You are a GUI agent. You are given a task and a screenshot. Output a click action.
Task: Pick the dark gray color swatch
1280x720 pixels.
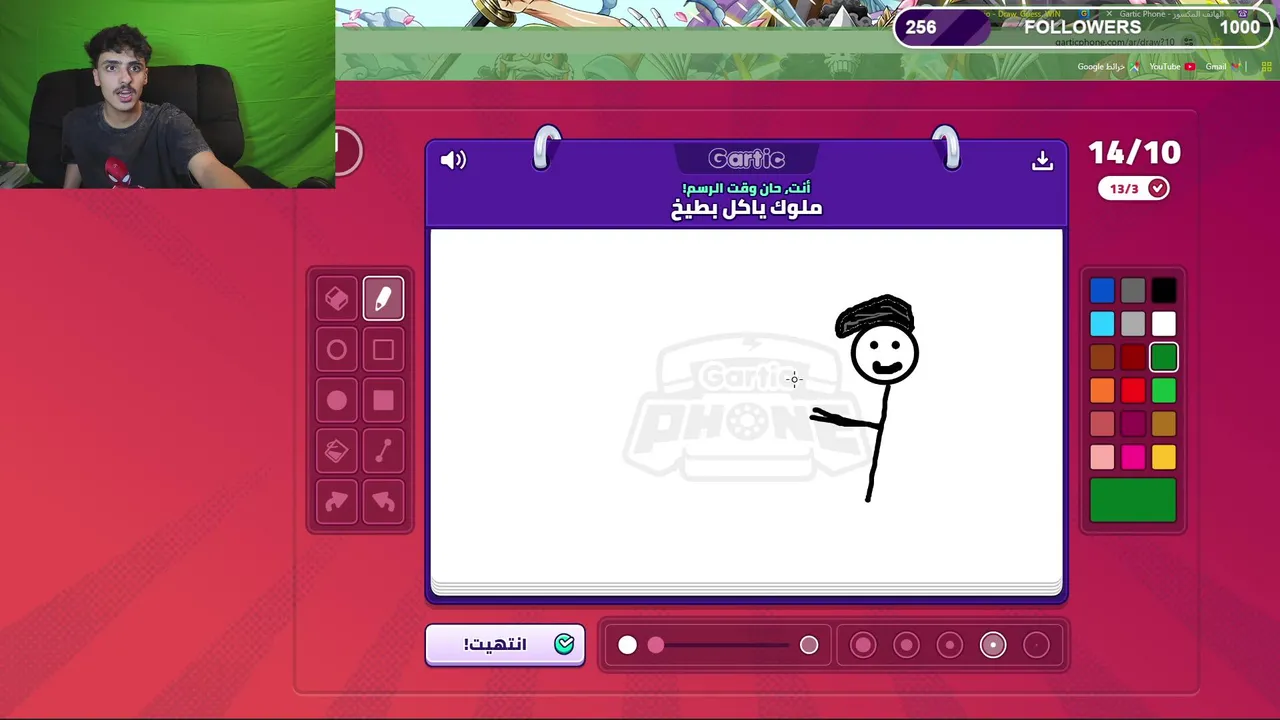(1133, 291)
